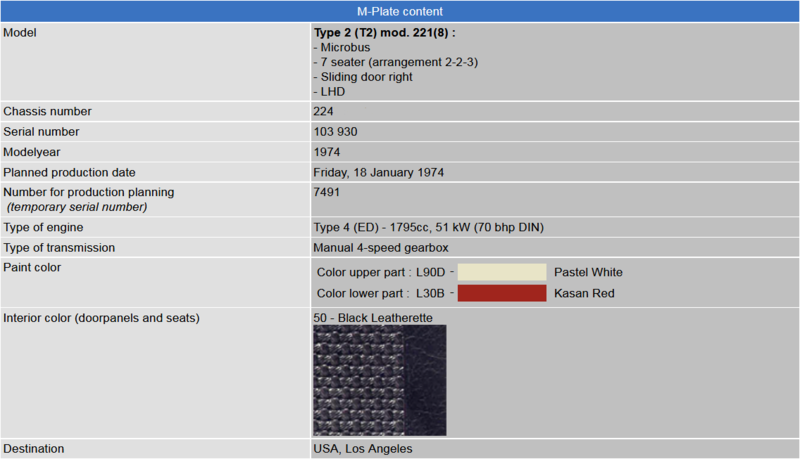Click the Interior color row label

click(x=101, y=318)
